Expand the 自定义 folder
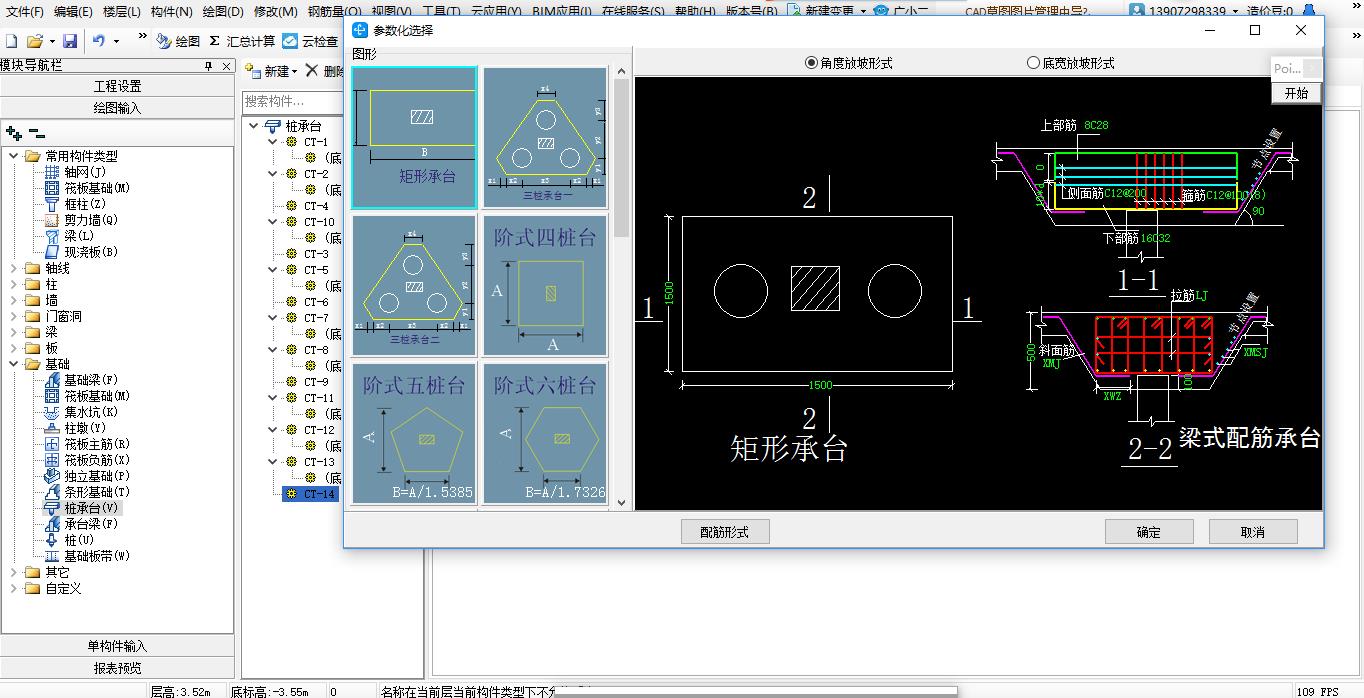 coord(13,588)
